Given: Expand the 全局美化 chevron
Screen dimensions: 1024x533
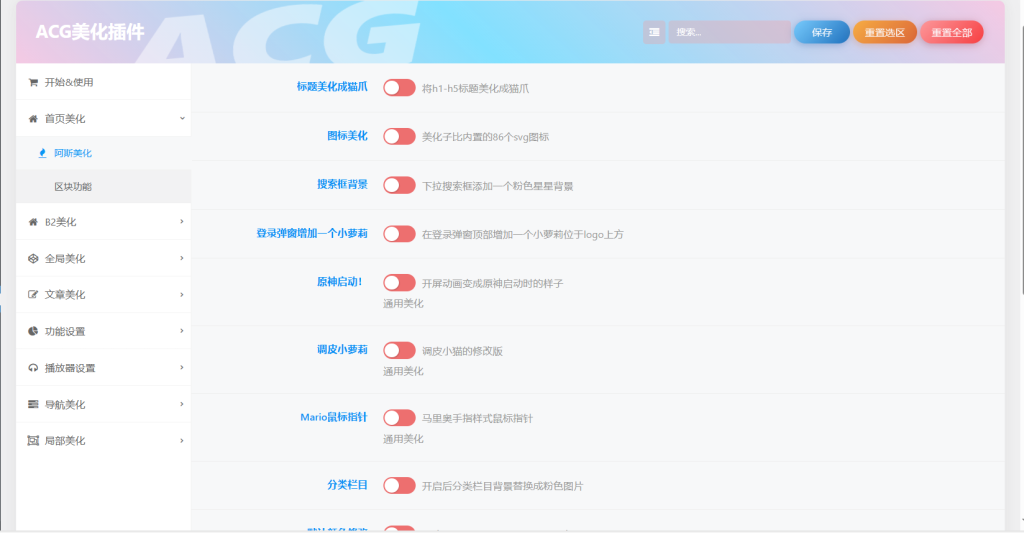Looking at the screenshot, I should (x=182, y=258).
